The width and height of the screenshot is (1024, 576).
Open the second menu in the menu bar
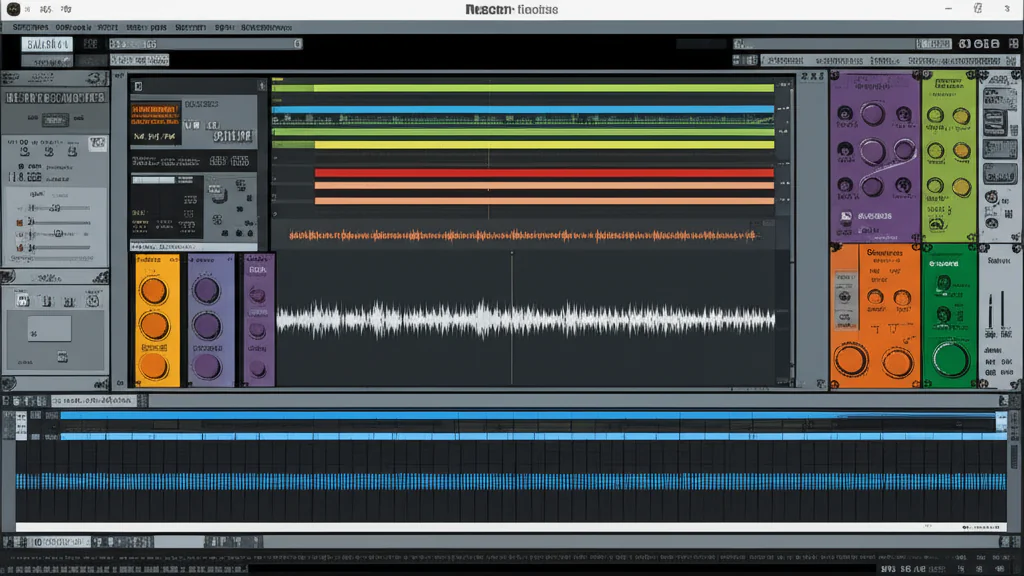tap(73, 27)
